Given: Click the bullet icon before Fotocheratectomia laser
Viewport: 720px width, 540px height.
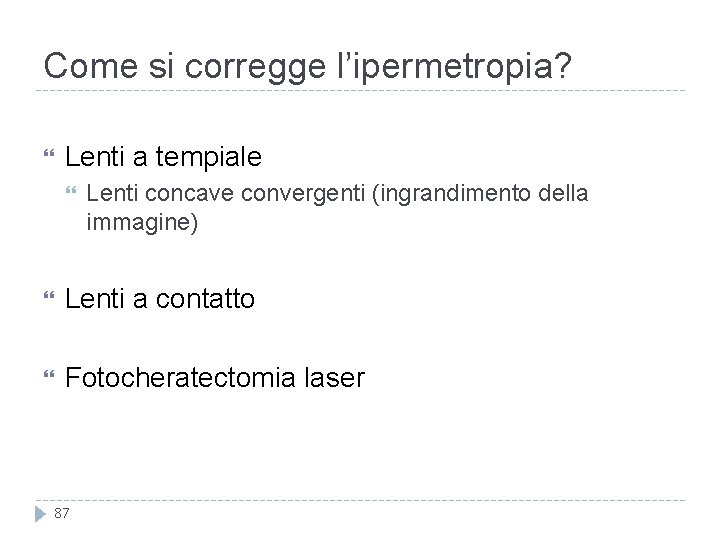Looking at the screenshot, I should click(x=47, y=378).
